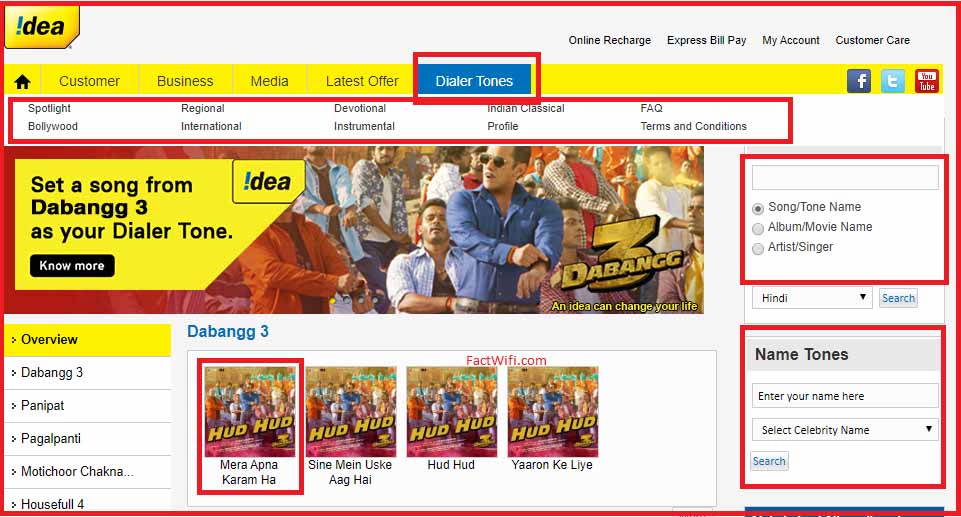Click Search under Name Tones
Screen dimensions: 961x517
click(769, 461)
